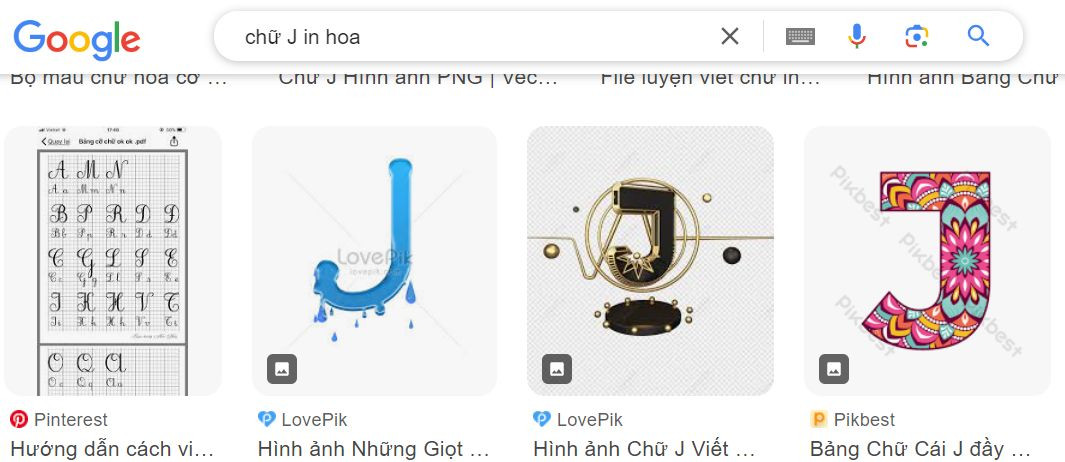
Task: Click the image badge on the mandala J thumbnail
Action: [834, 369]
